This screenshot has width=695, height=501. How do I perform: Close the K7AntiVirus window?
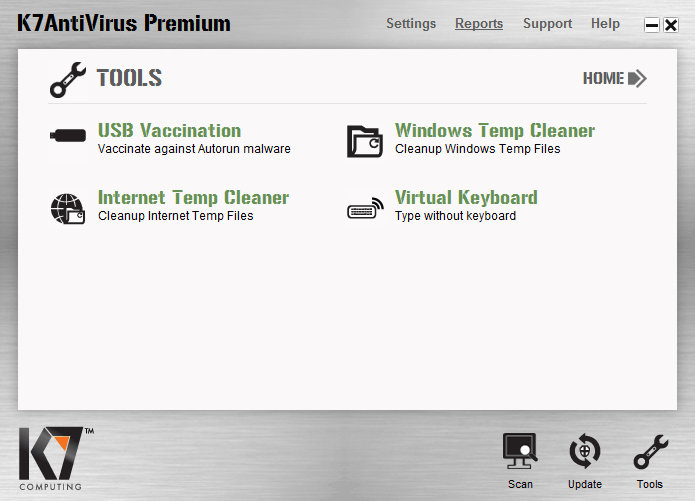coord(671,25)
